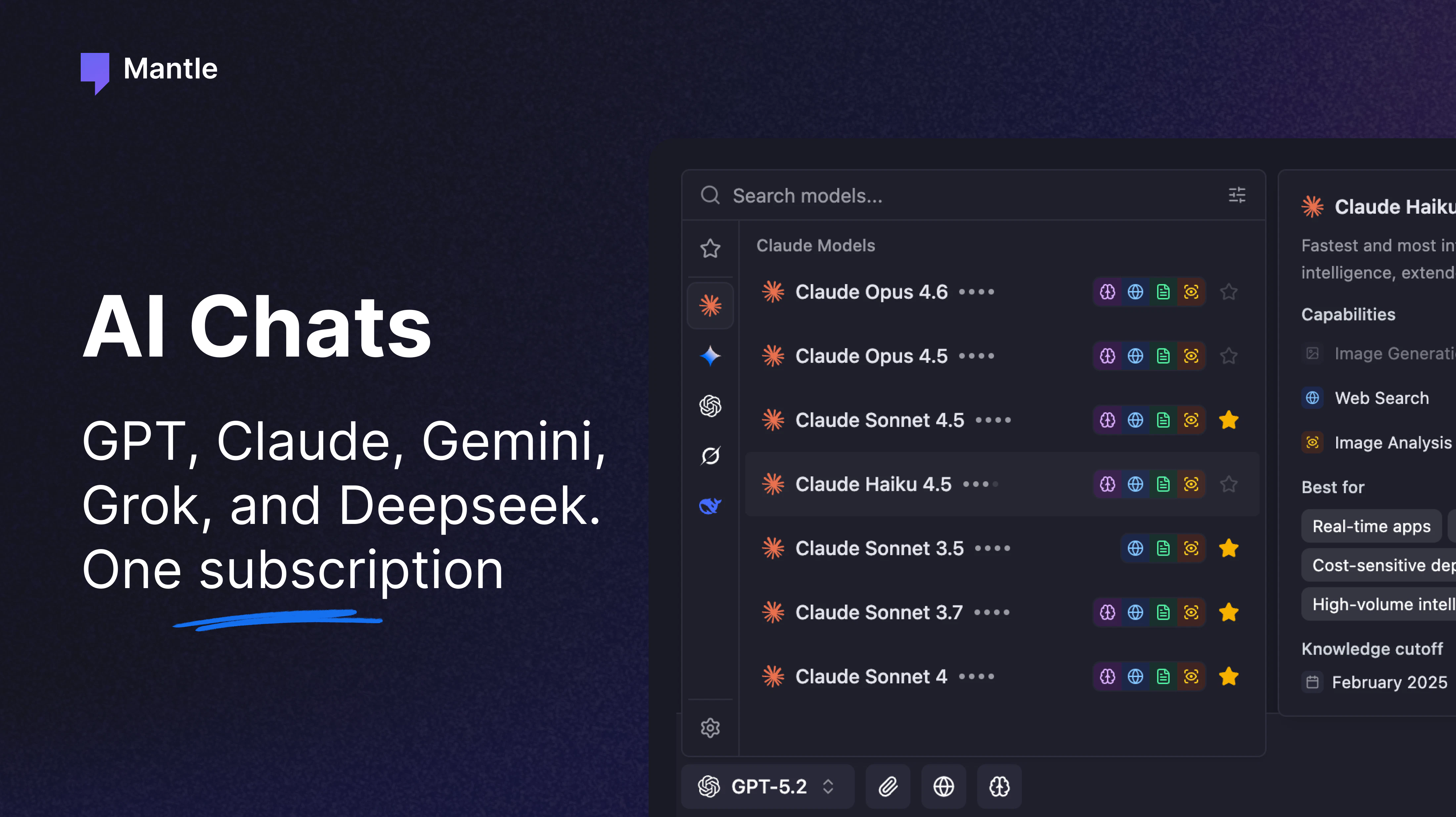The width and height of the screenshot is (1456, 817).
Task: Click web globe icon on Claude Opus 4.5
Action: coord(1135,356)
